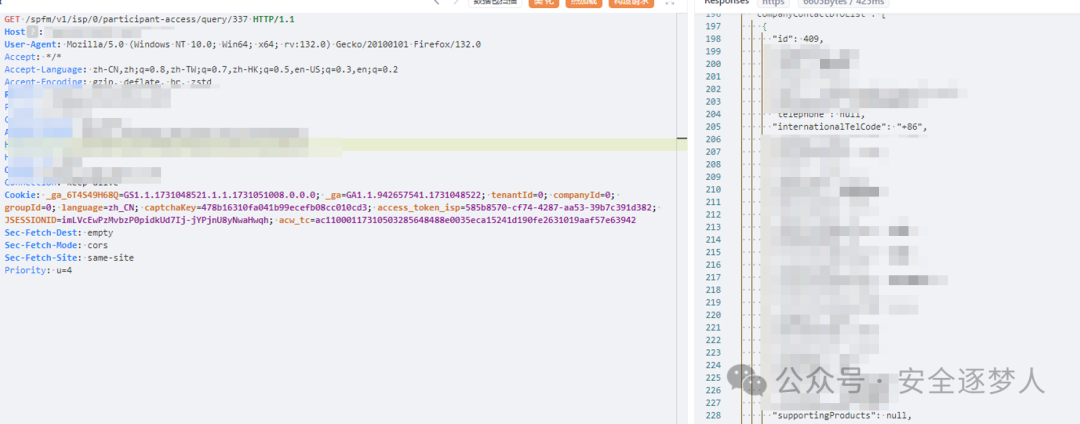Select the Sec-Fetch-Dest header line
The image size is (1080, 424).
point(59,233)
